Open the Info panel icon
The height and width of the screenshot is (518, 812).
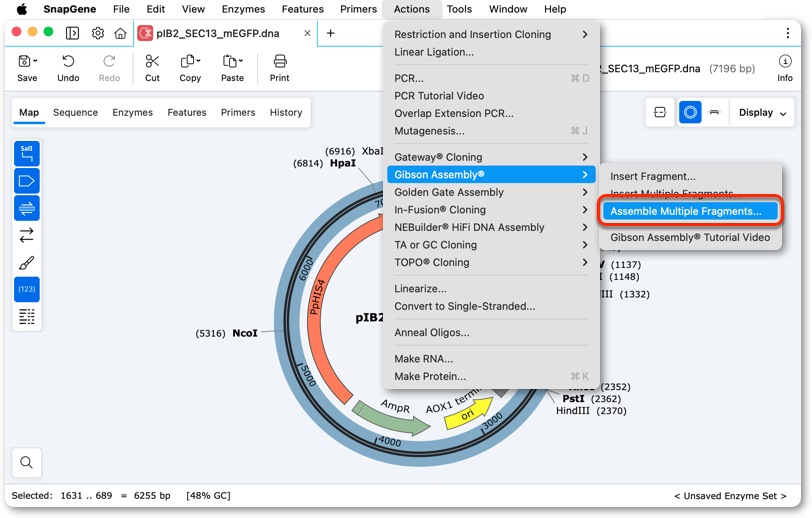coord(785,61)
